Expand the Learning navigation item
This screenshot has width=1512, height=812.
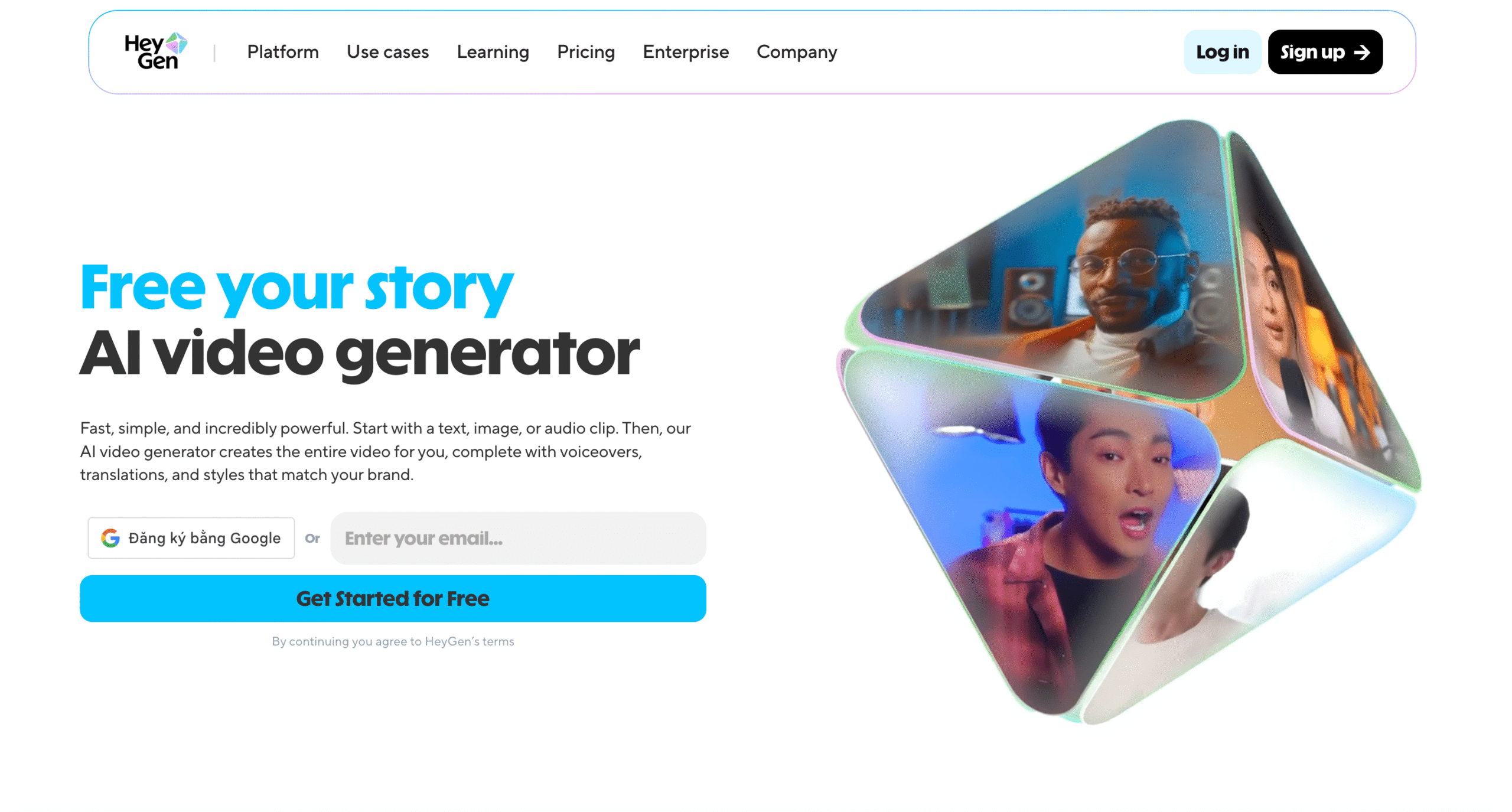coord(493,52)
